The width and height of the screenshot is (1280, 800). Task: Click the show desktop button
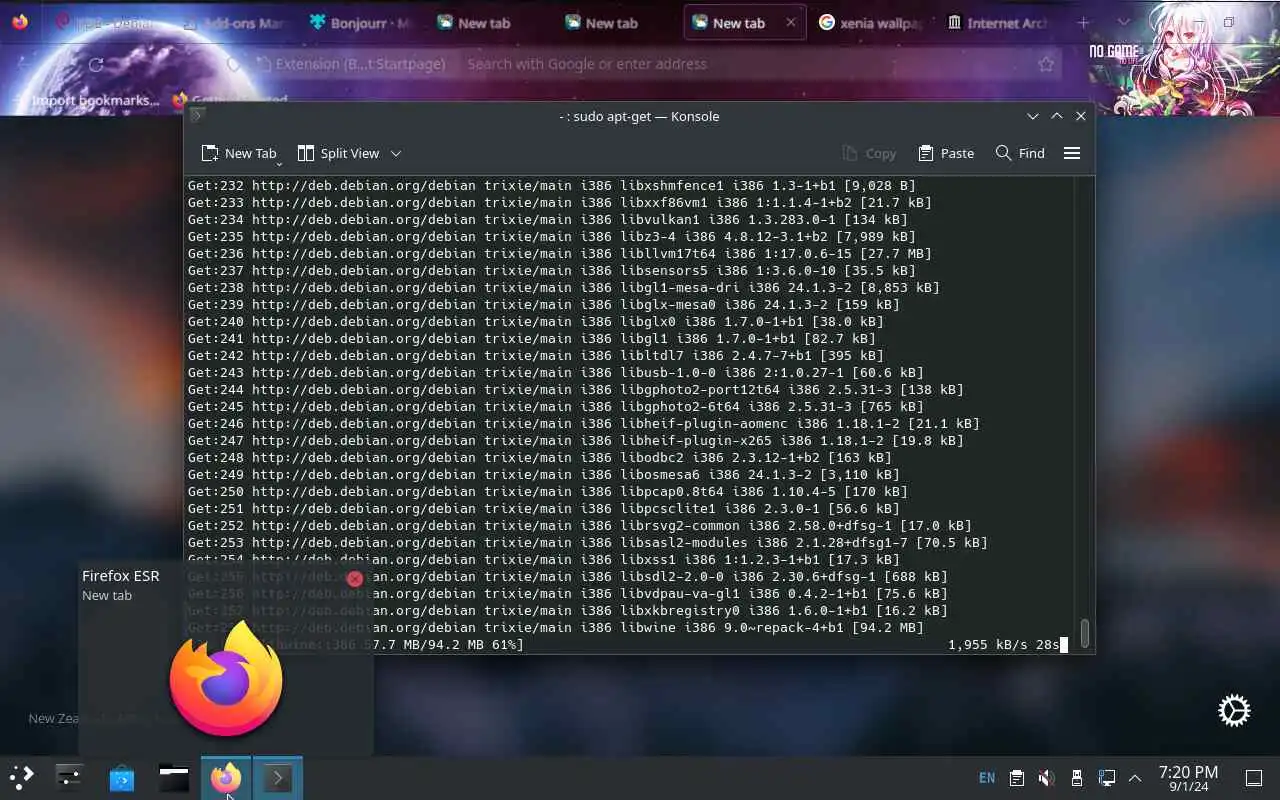(x=1254, y=778)
